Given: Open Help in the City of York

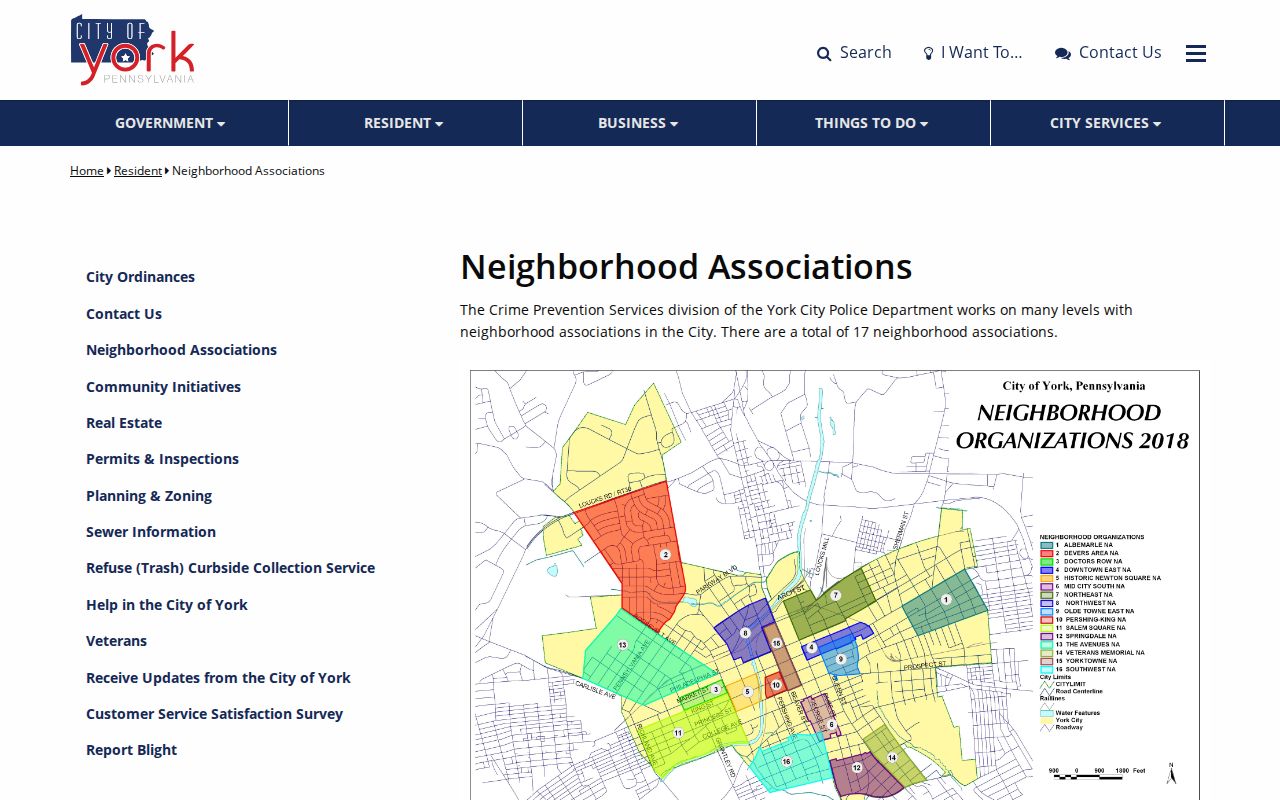Looking at the screenshot, I should [167, 605].
